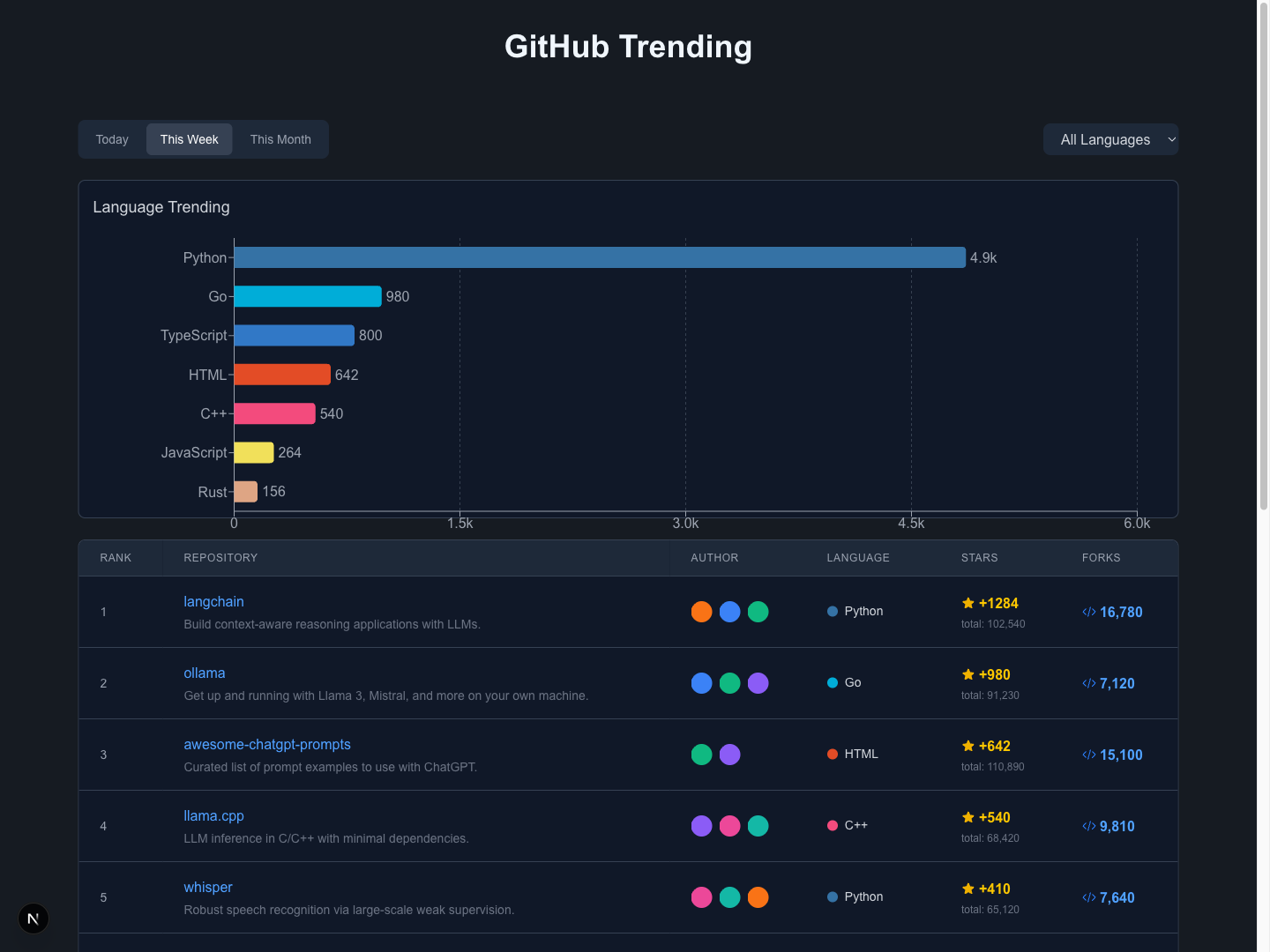Click the orange author avatar in langchain row
Image resolution: width=1270 pixels, height=952 pixels.
702,612
